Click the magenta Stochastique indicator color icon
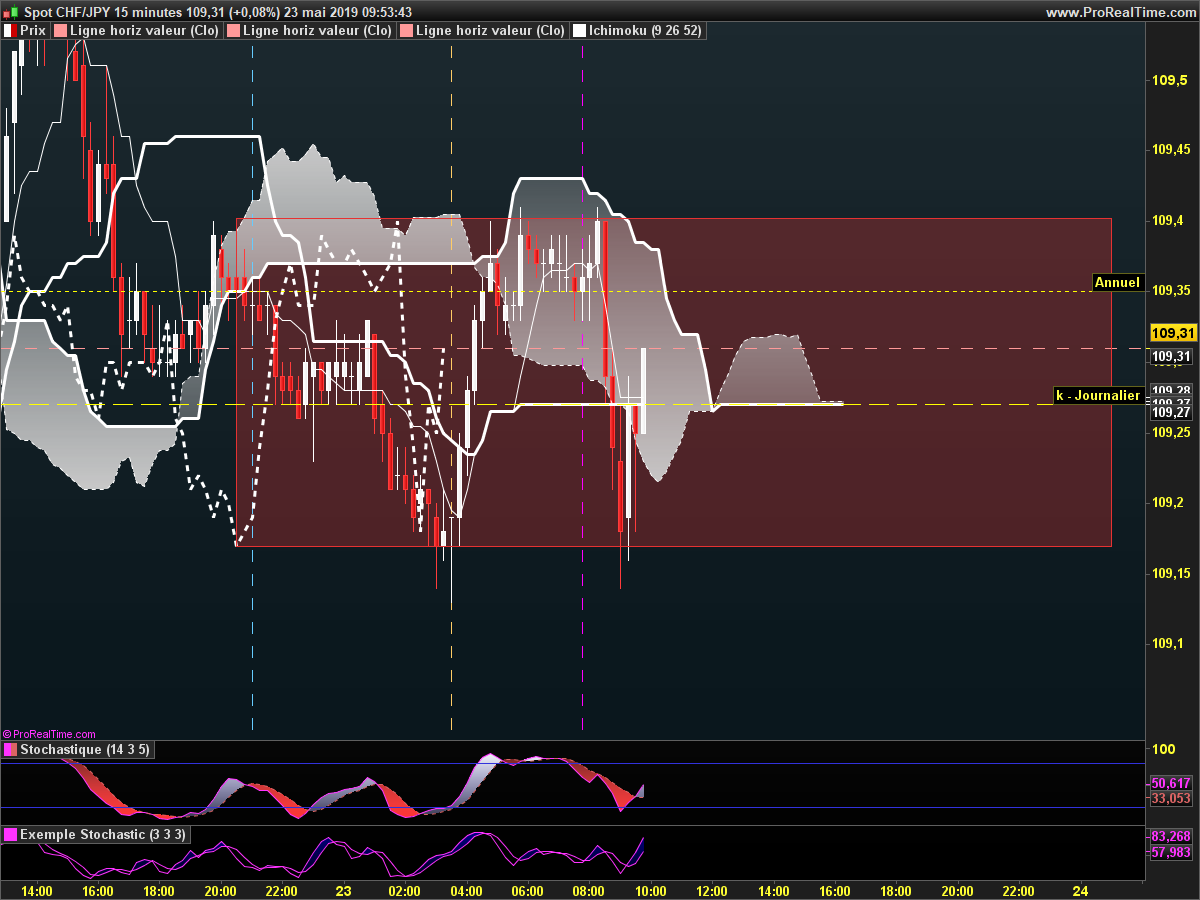Viewport: 1200px width, 900px height. [10, 750]
